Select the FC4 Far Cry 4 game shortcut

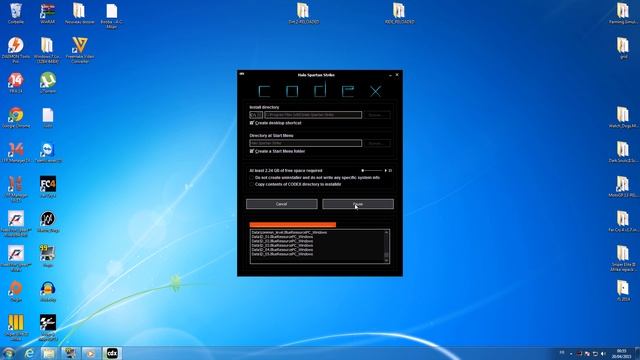coord(48,187)
